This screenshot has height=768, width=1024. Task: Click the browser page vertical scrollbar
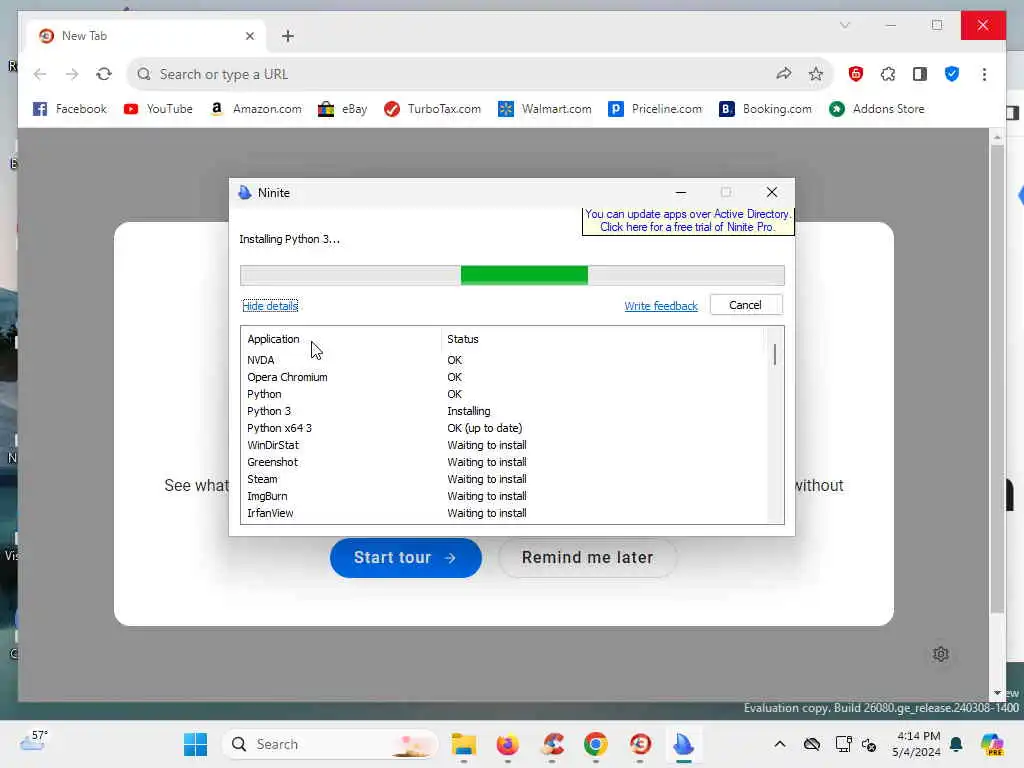click(997, 379)
